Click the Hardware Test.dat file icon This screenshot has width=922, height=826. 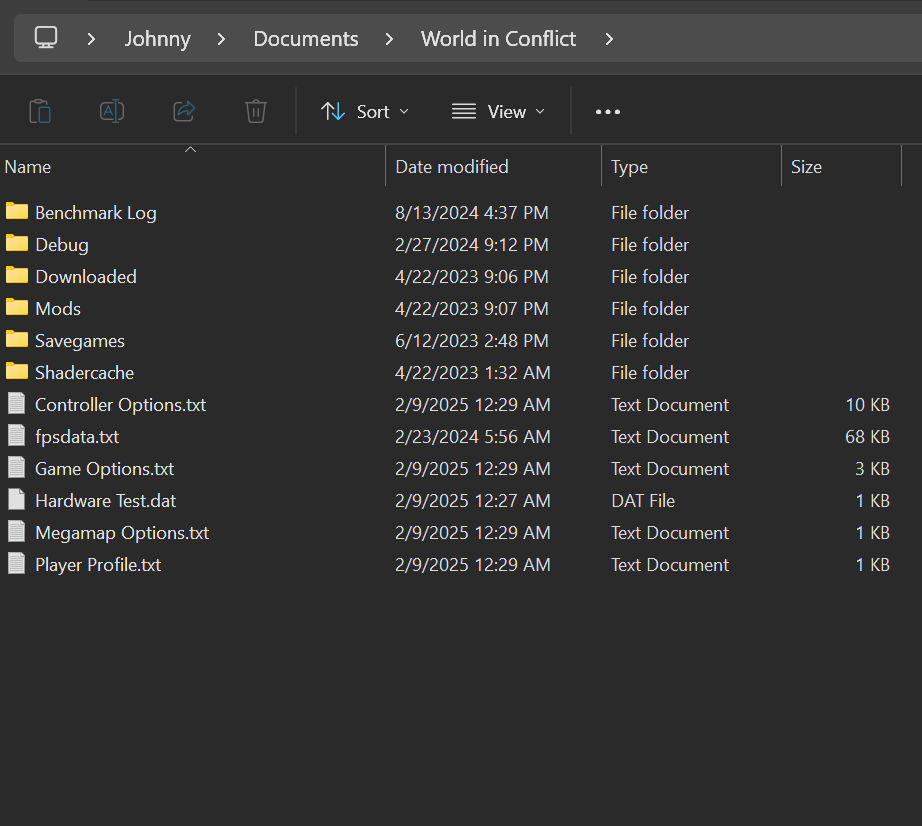click(16, 500)
